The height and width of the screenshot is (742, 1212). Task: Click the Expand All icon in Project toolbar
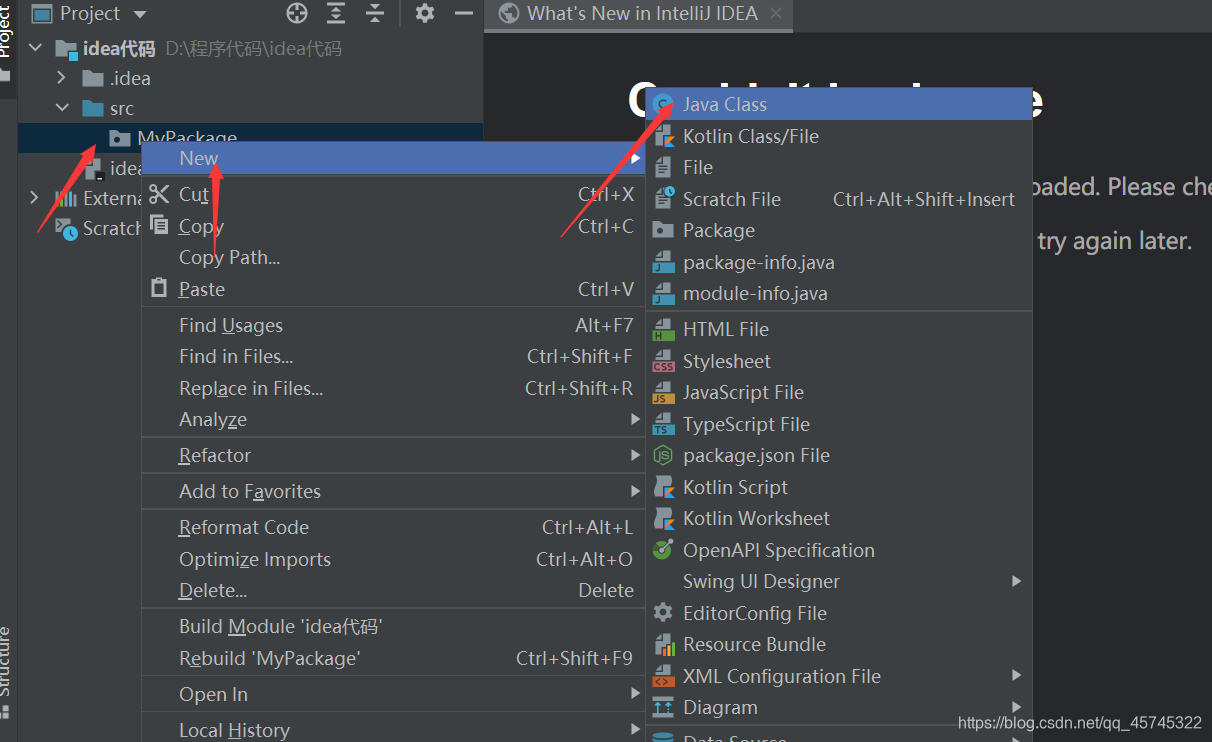[336, 13]
